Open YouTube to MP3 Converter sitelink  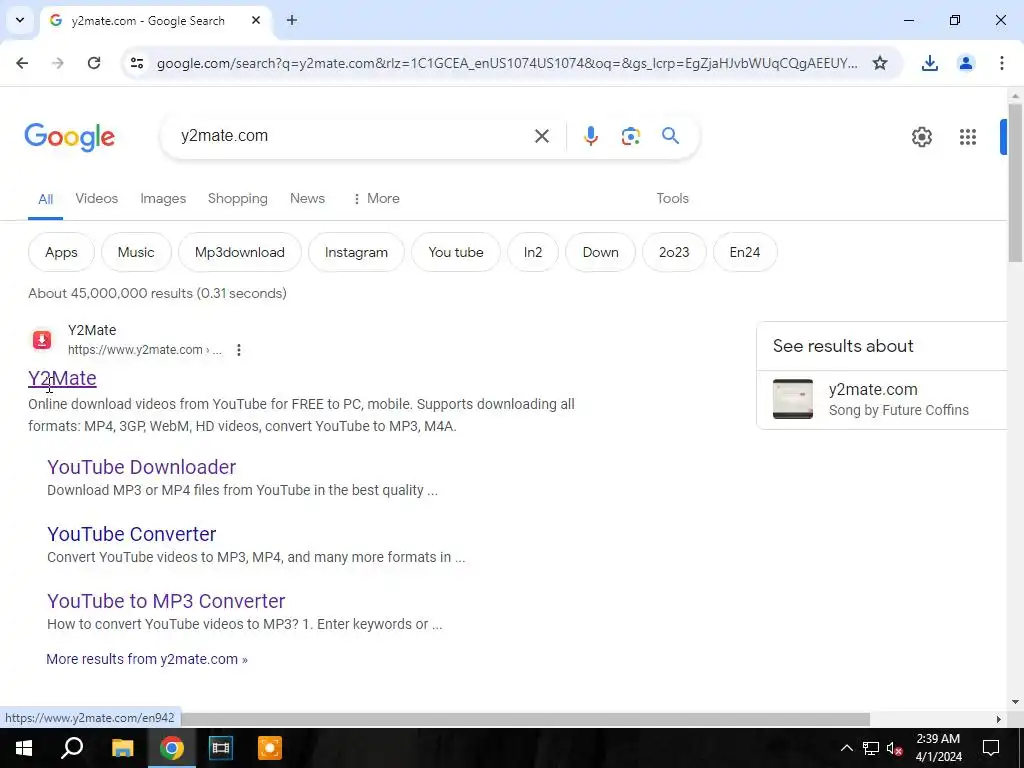pos(166,601)
